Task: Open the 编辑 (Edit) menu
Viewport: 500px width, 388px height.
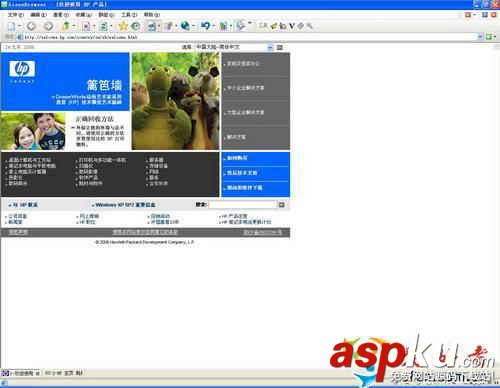Action: point(38,15)
